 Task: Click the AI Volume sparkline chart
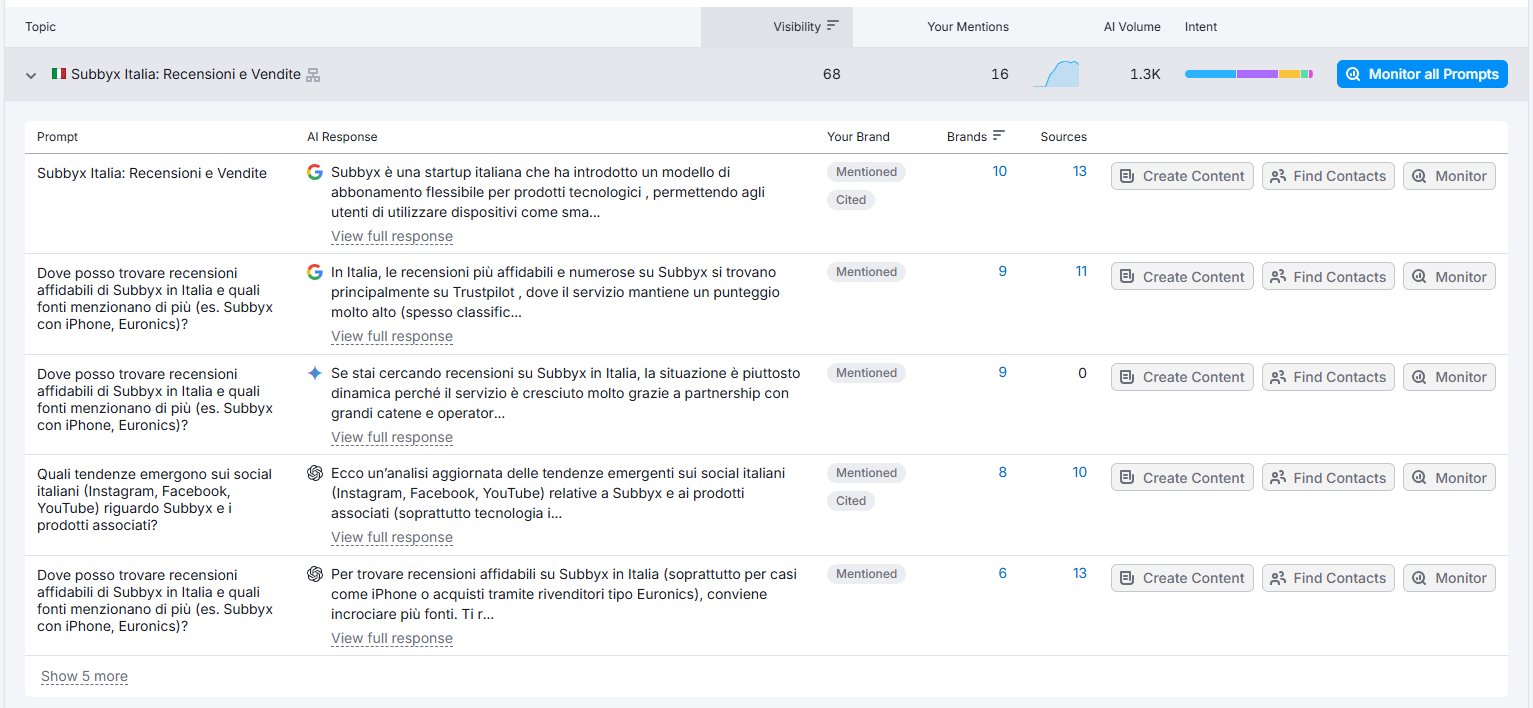(1056, 74)
